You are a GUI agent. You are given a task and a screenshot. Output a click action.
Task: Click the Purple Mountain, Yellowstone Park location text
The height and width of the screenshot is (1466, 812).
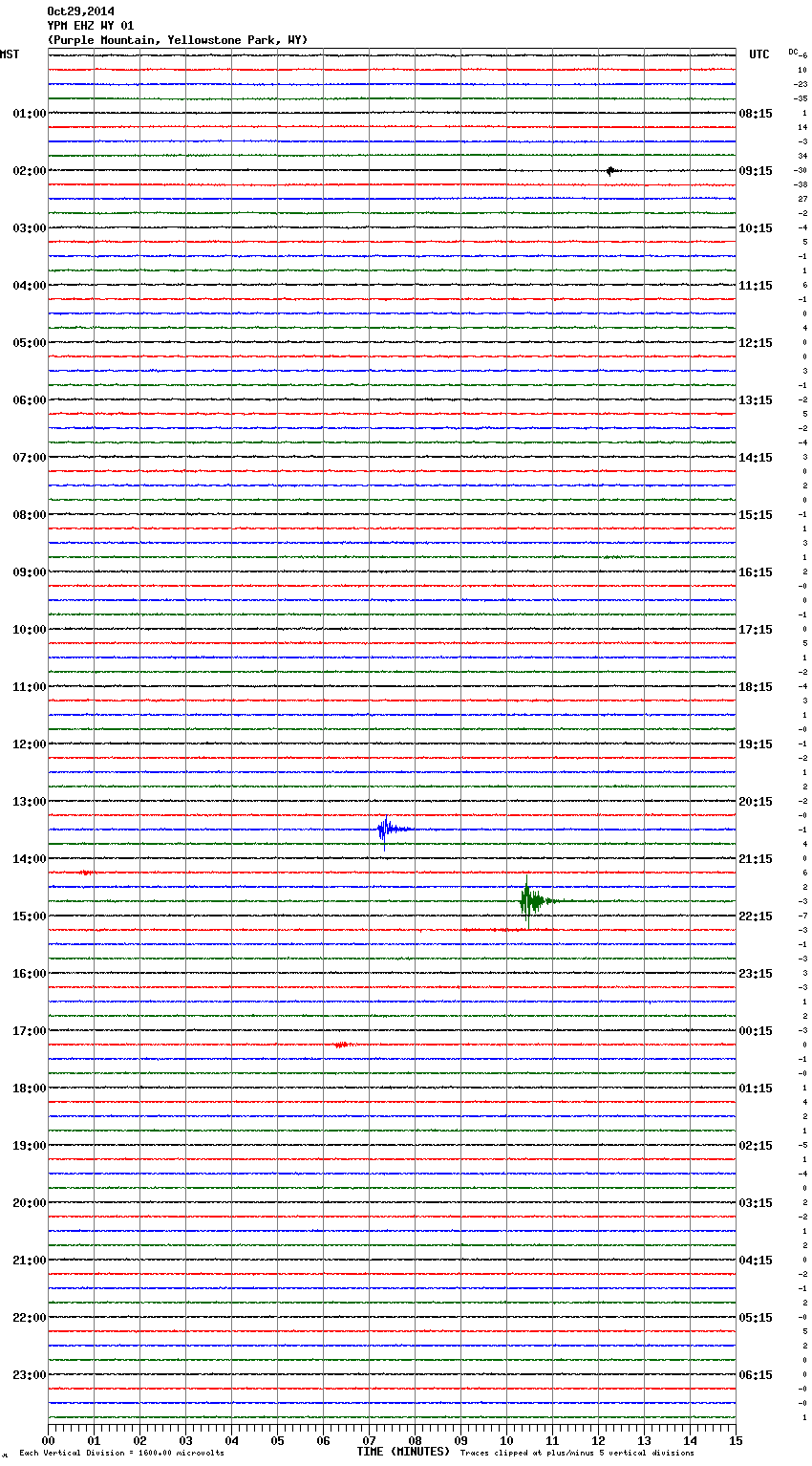(x=177, y=40)
